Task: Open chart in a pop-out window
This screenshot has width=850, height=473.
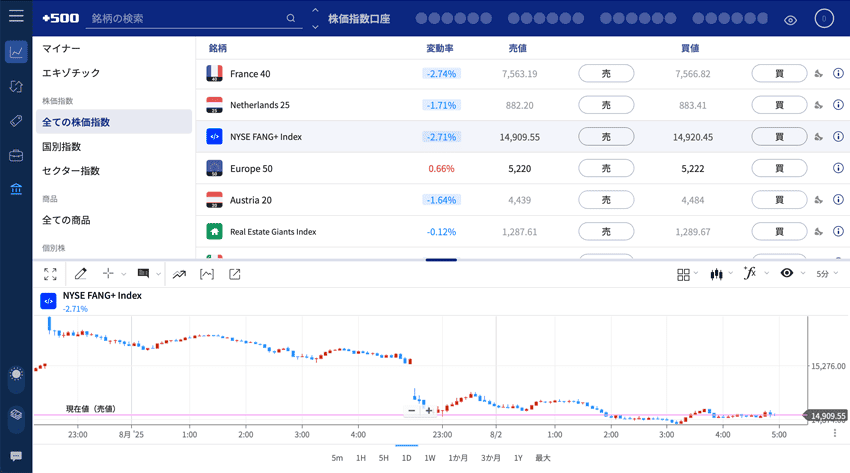Action: 235,274
